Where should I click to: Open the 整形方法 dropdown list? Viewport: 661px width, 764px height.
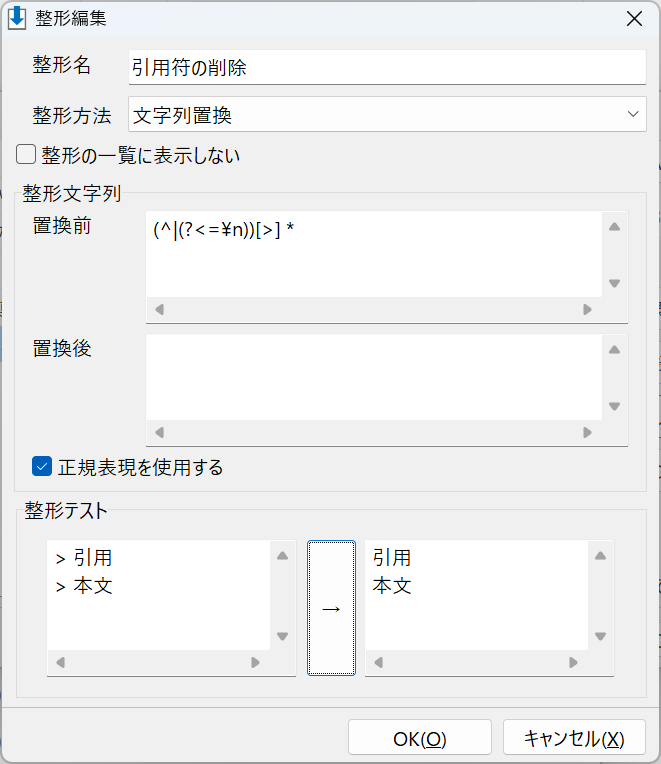pos(387,114)
